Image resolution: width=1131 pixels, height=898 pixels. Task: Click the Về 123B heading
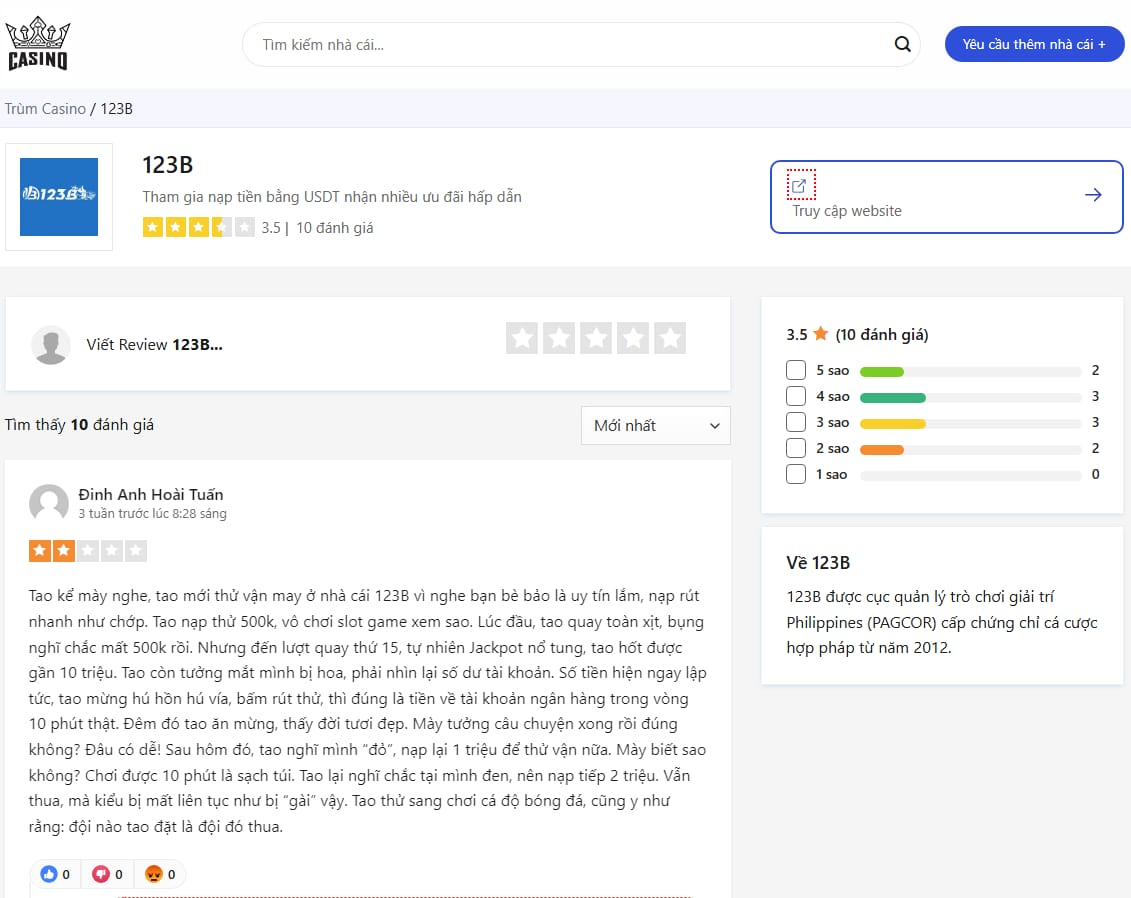click(818, 563)
